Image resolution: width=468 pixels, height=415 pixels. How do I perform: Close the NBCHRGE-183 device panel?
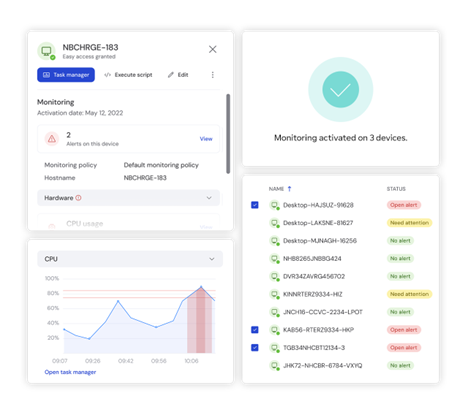[213, 49]
